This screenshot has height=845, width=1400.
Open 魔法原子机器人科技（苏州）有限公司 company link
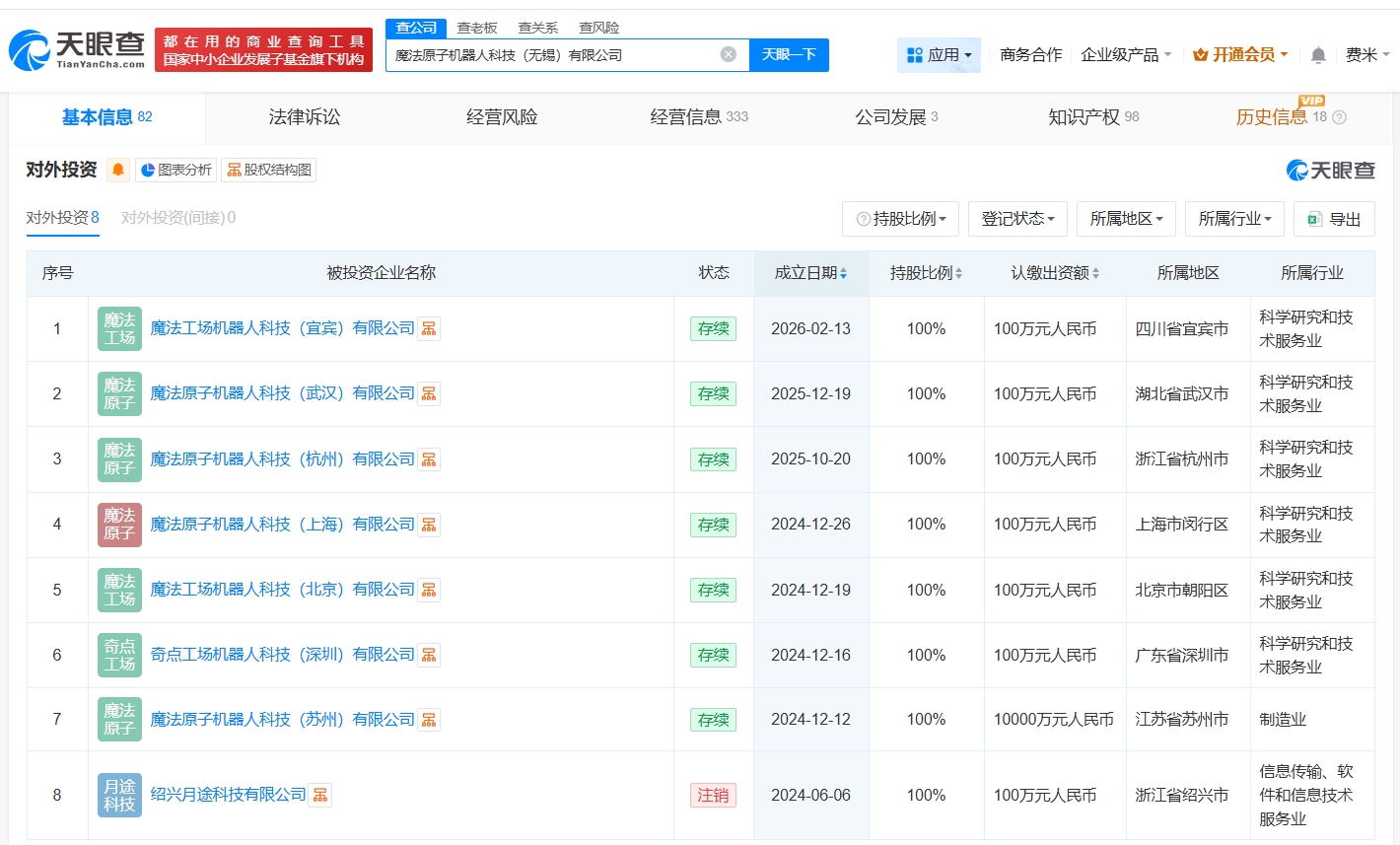[282, 720]
